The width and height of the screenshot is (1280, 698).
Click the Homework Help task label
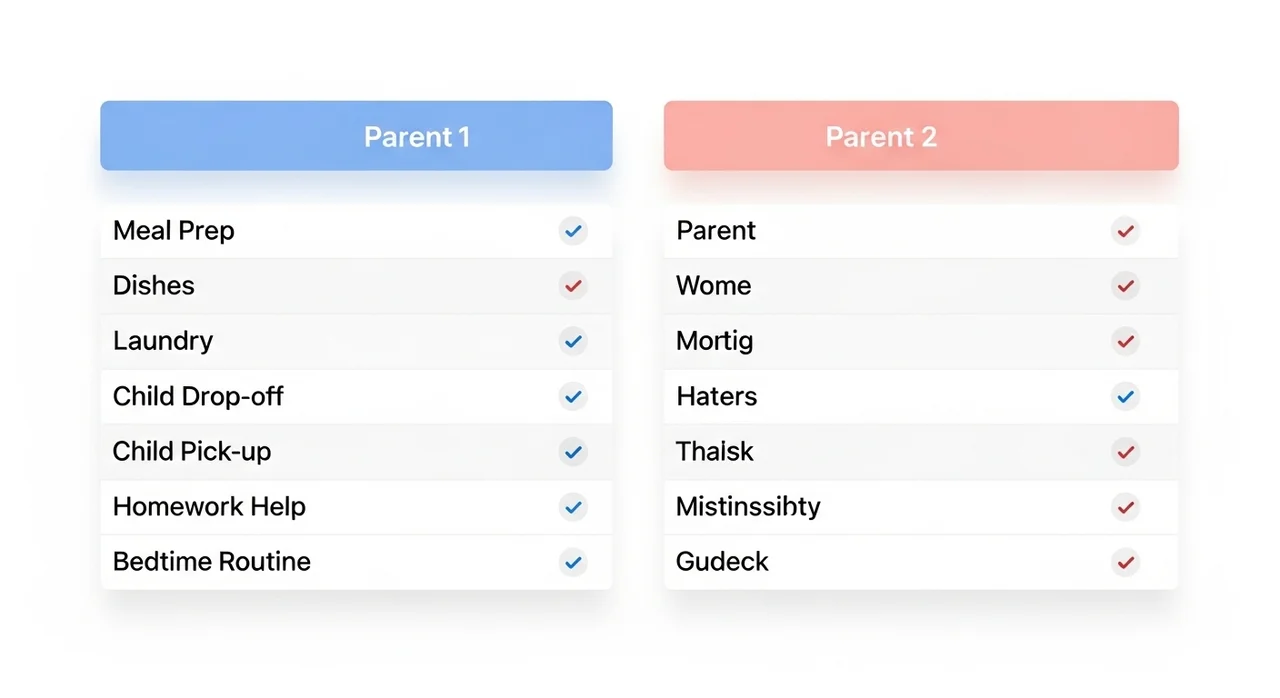click(x=209, y=507)
